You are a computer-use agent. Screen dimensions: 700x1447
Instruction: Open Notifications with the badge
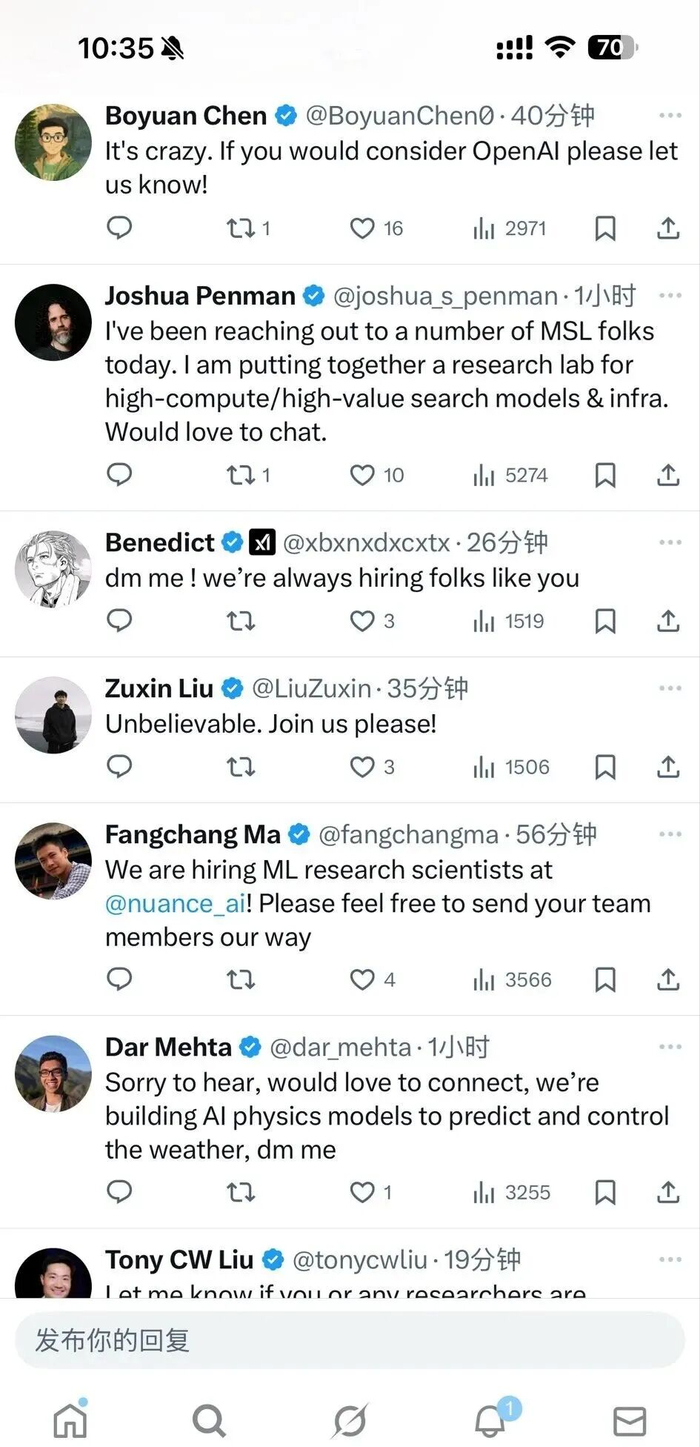click(x=490, y=1419)
